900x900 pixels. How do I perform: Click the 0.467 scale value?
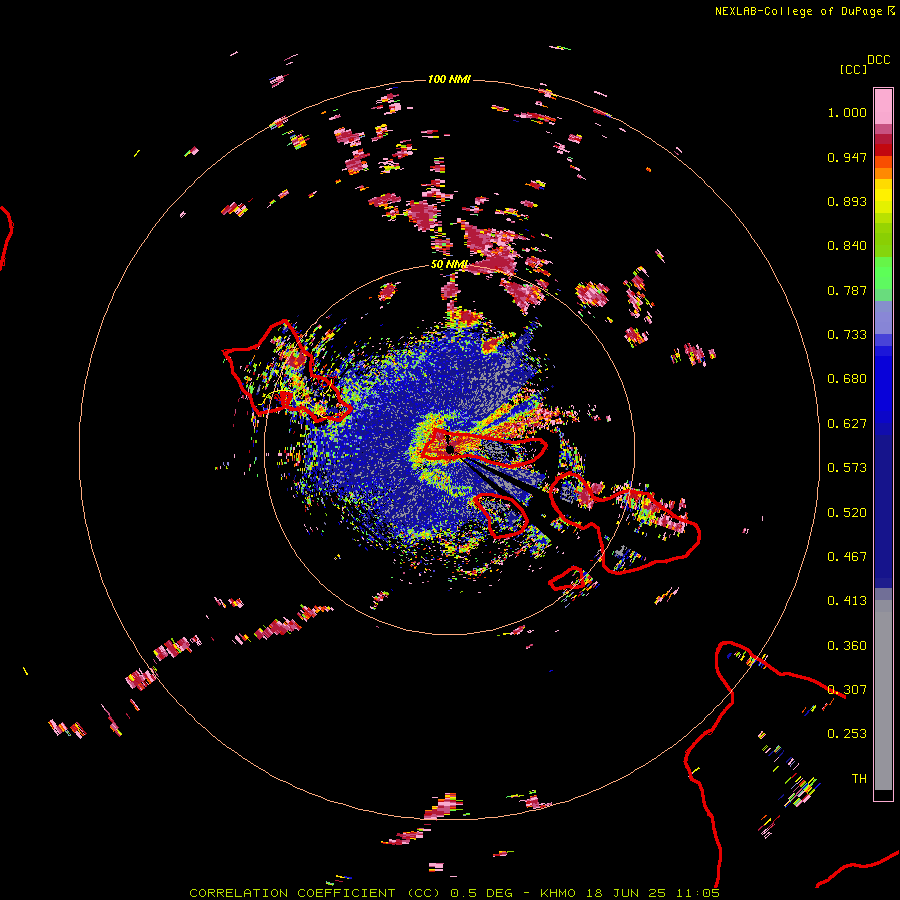(847, 557)
